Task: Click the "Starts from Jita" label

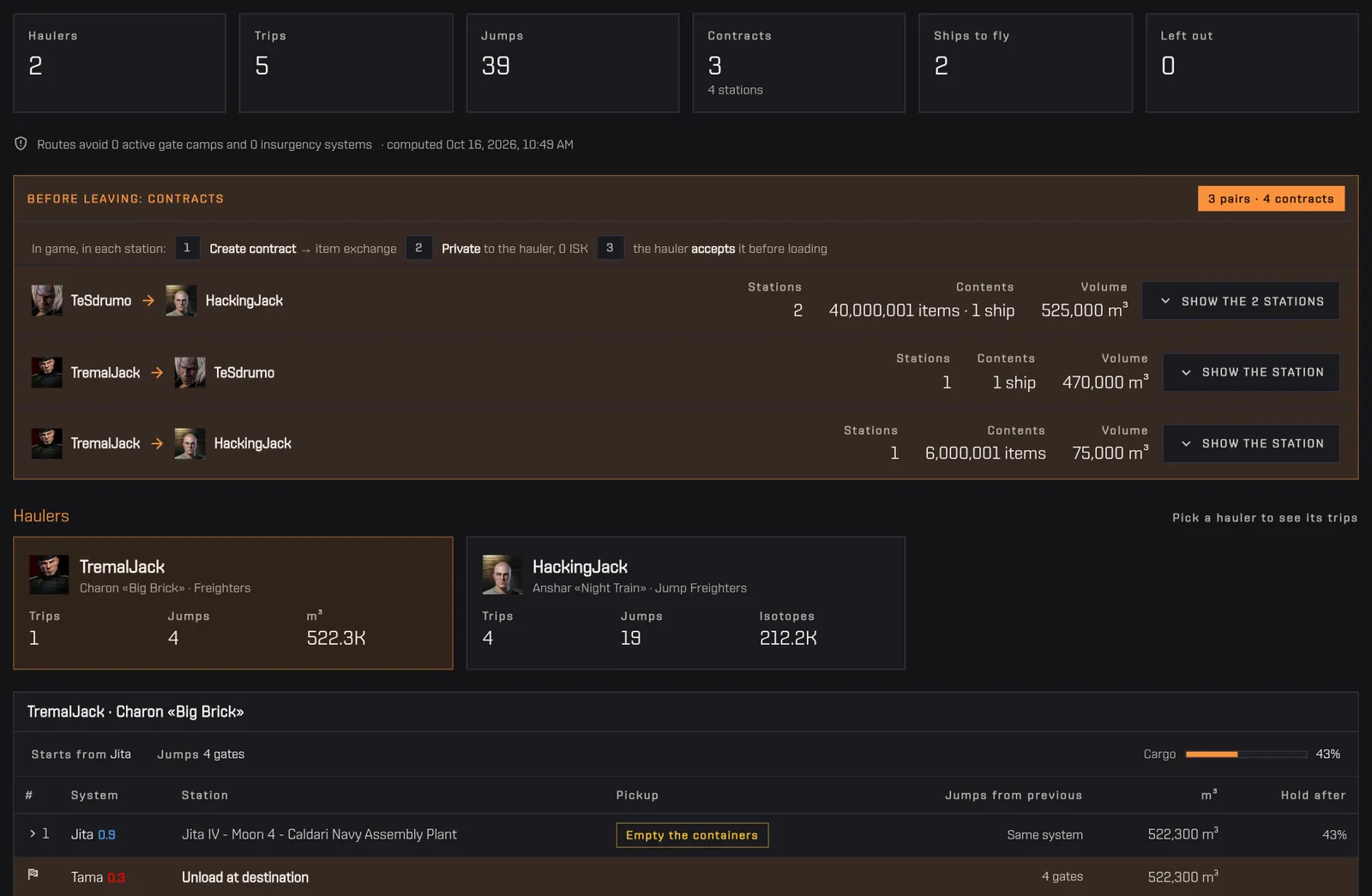Action: [x=81, y=755]
